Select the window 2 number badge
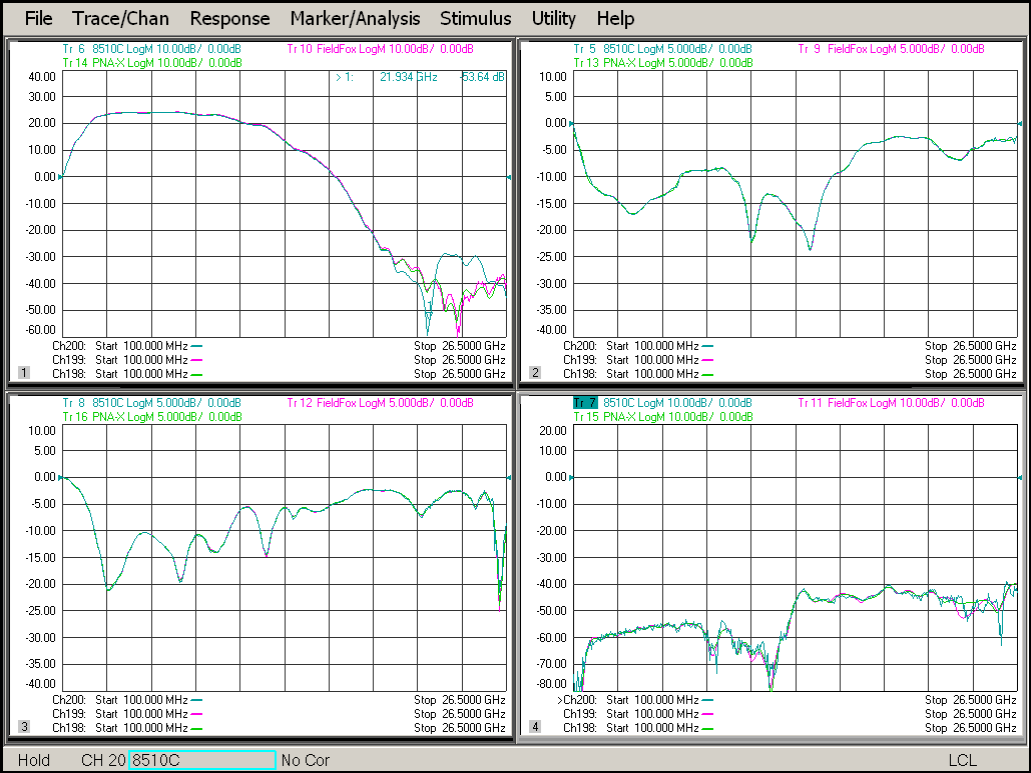Screen dimensions: 1031x773 (x=535, y=373)
